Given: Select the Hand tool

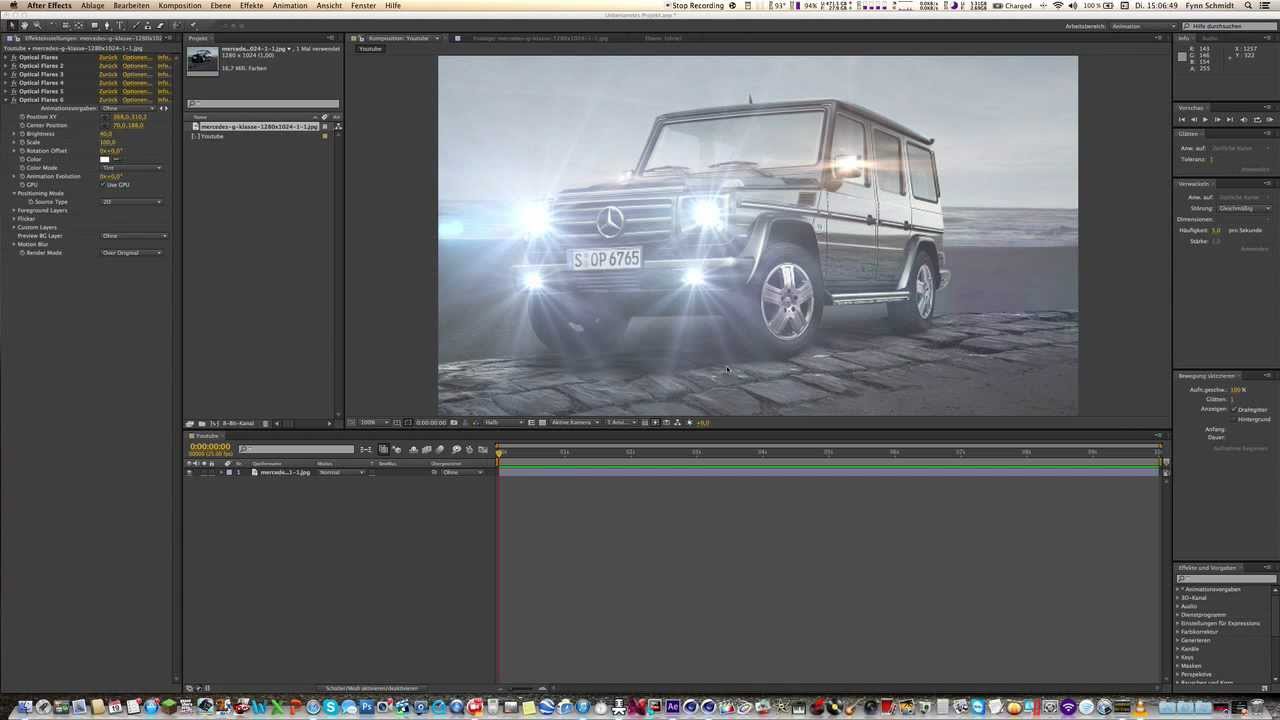Looking at the screenshot, I should click(24, 25).
